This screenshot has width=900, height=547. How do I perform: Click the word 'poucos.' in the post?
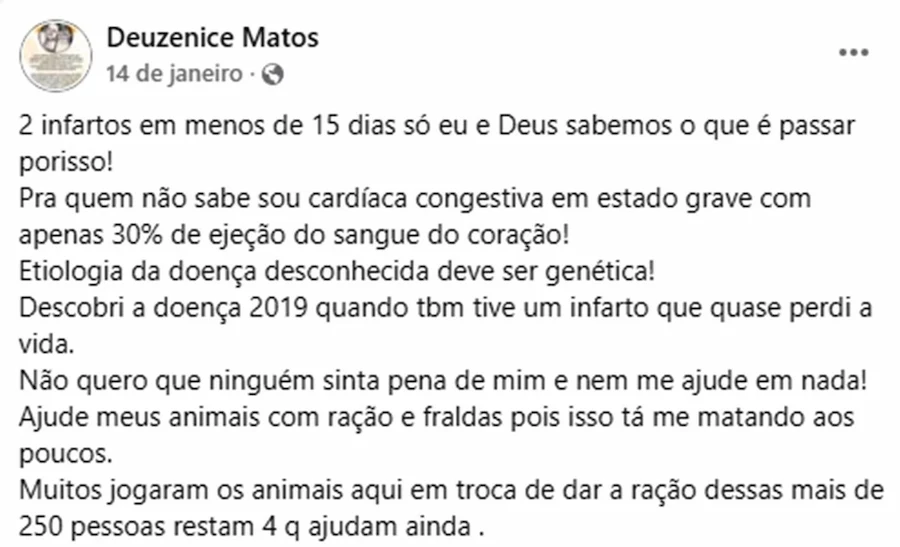(x=65, y=454)
